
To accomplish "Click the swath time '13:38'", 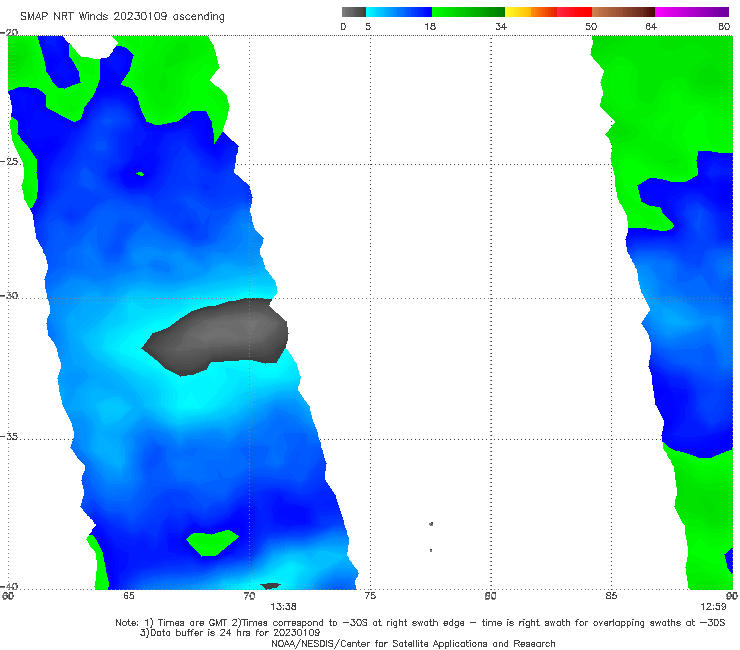I will (283, 607).
